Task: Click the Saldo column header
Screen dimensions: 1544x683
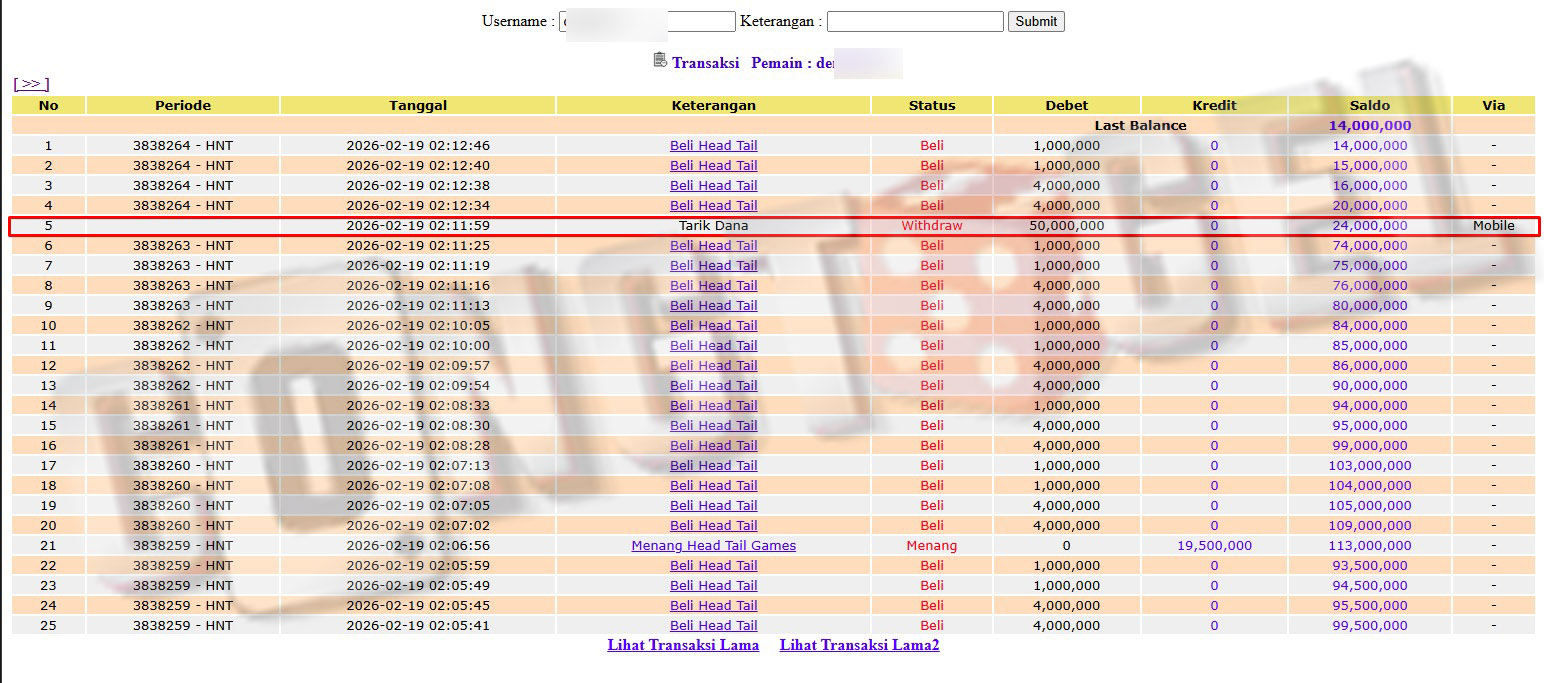Action: [1370, 105]
